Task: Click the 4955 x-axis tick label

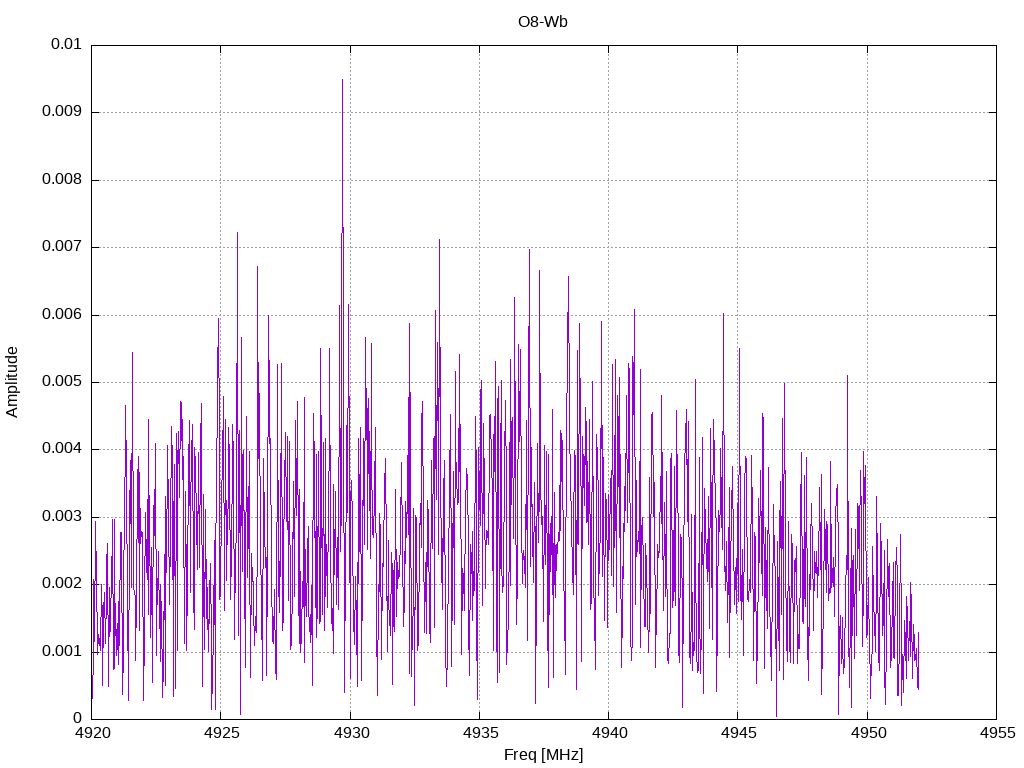Action: click(x=997, y=733)
